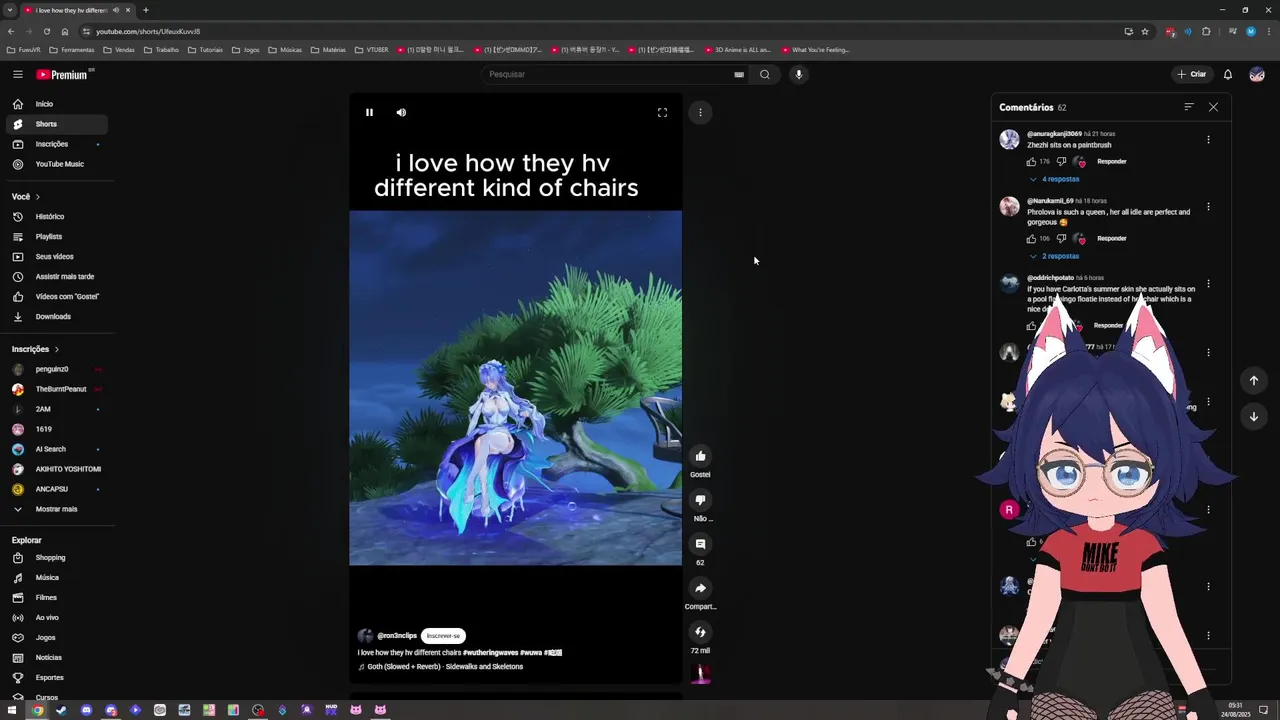
Task: Open the YouTube hamburger menu
Action: pyautogui.click(x=18, y=74)
